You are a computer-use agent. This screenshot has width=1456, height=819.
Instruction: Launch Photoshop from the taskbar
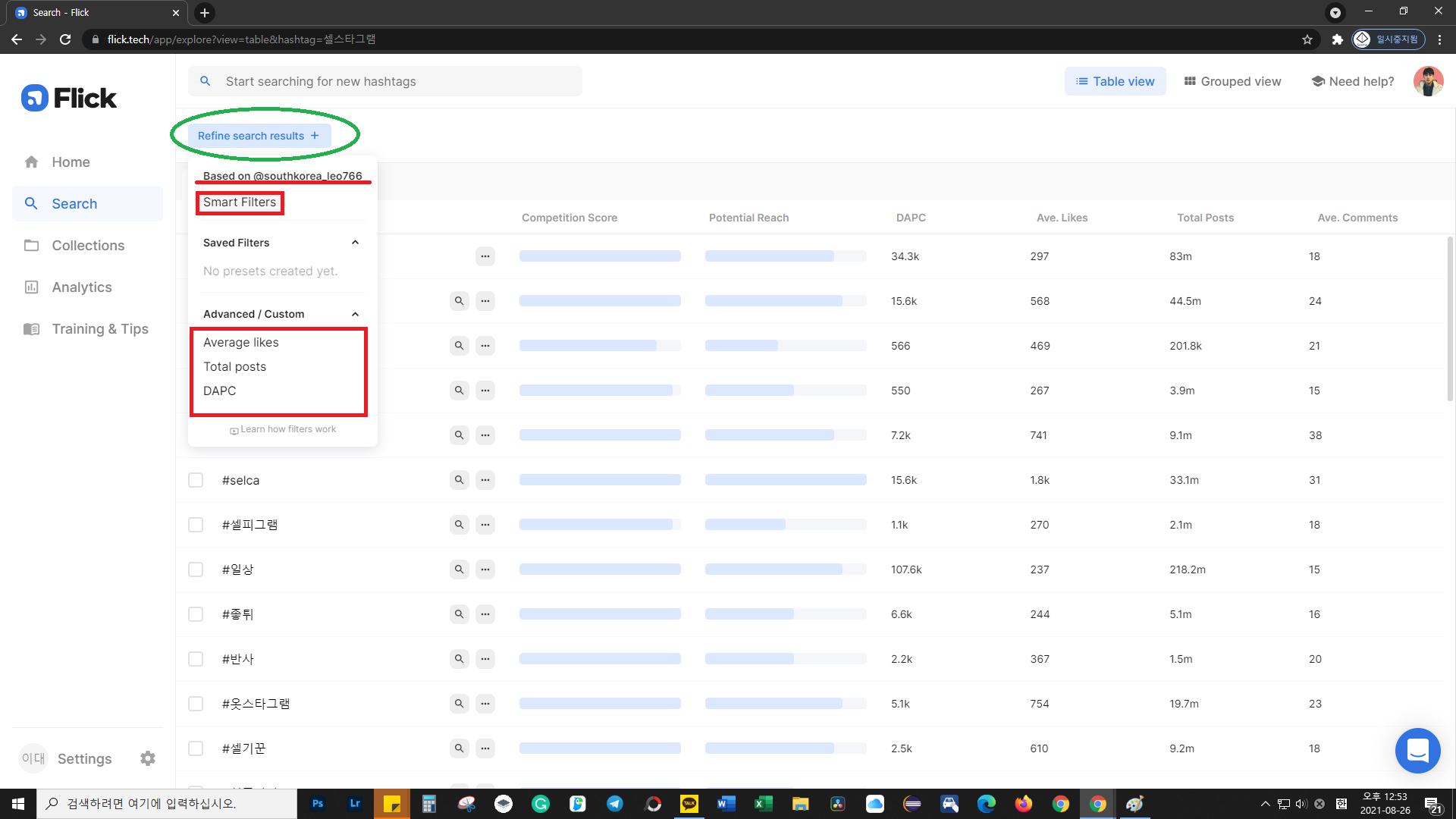pos(318,804)
